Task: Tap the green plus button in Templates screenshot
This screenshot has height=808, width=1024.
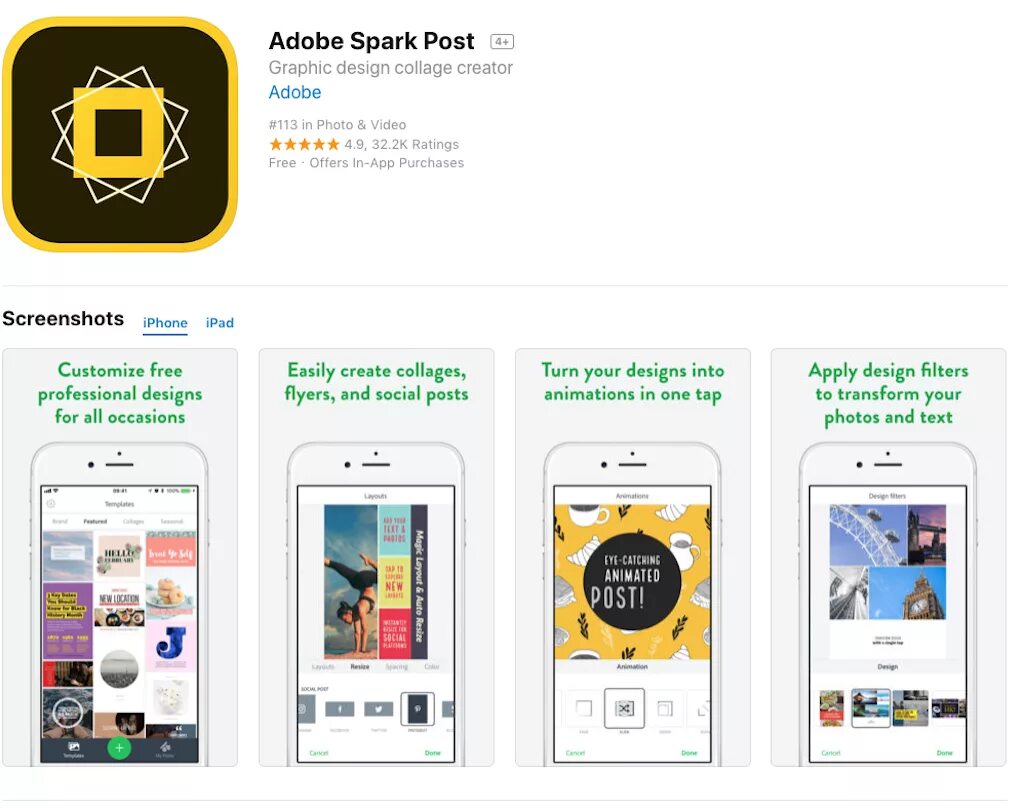Action: 119,748
